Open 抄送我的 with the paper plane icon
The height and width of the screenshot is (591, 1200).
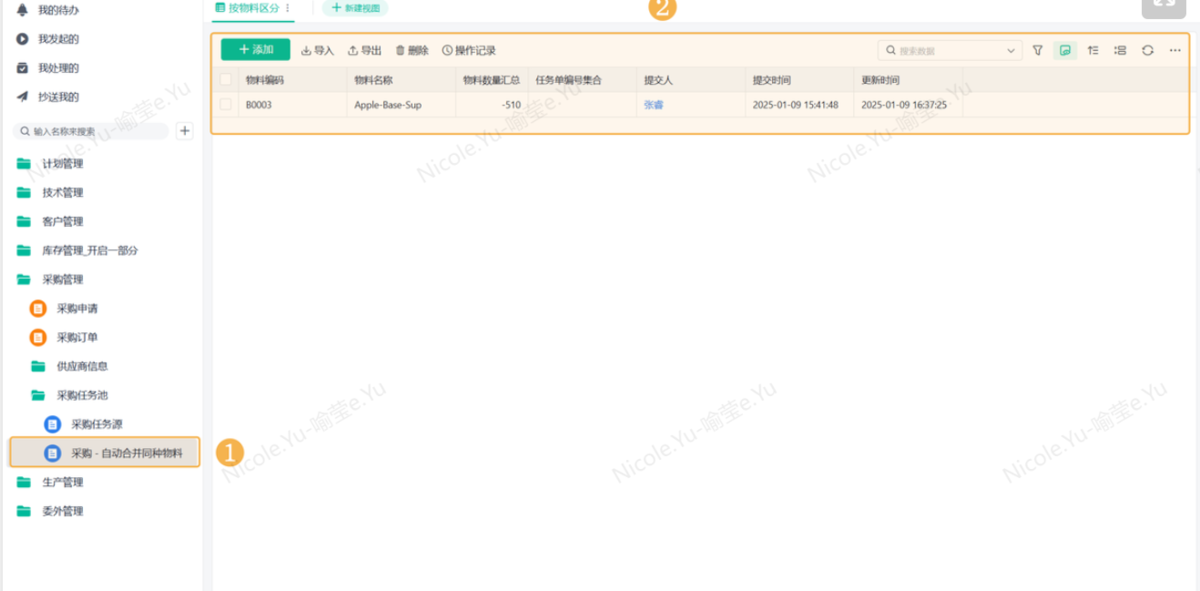(48, 97)
